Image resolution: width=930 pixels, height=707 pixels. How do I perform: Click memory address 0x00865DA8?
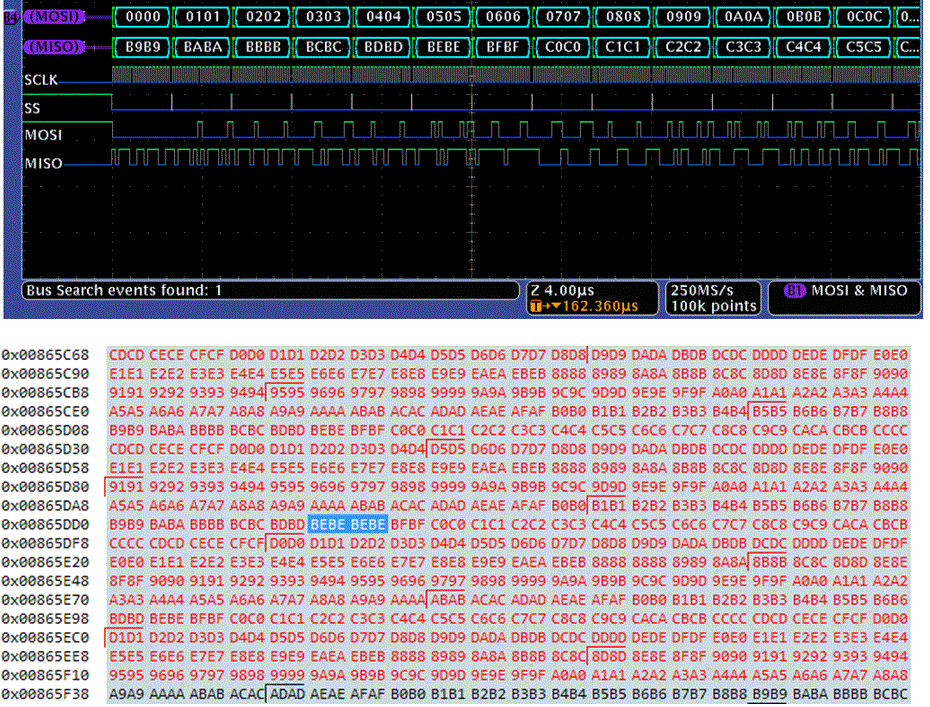point(45,506)
